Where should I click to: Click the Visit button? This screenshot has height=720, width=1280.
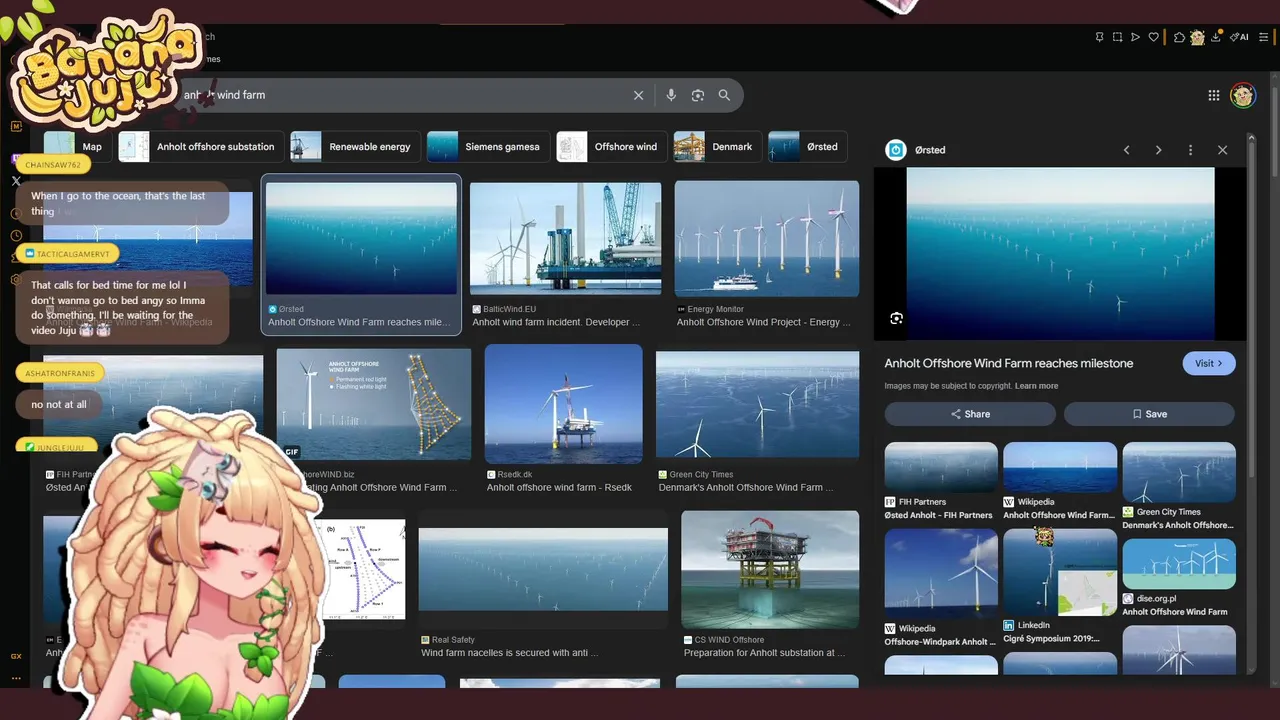click(1209, 363)
